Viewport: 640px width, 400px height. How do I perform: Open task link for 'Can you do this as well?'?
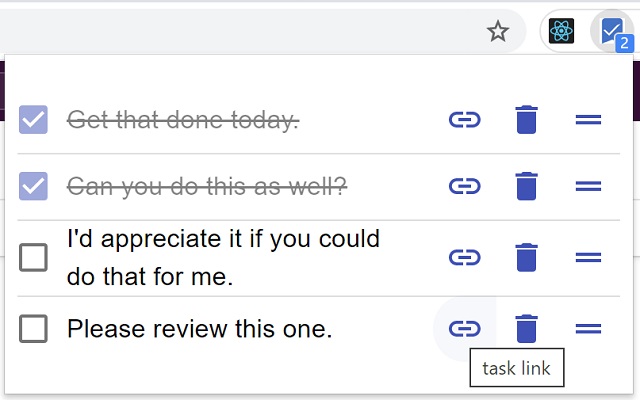(464, 186)
